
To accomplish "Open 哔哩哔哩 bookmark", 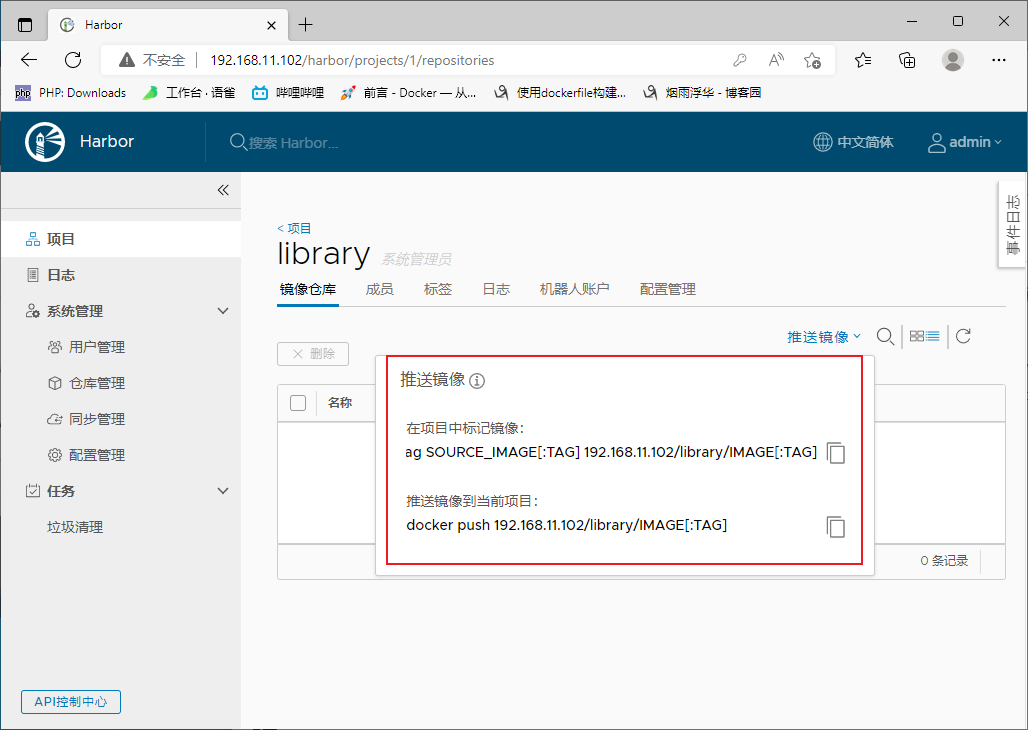I will [x=288, y=92].
